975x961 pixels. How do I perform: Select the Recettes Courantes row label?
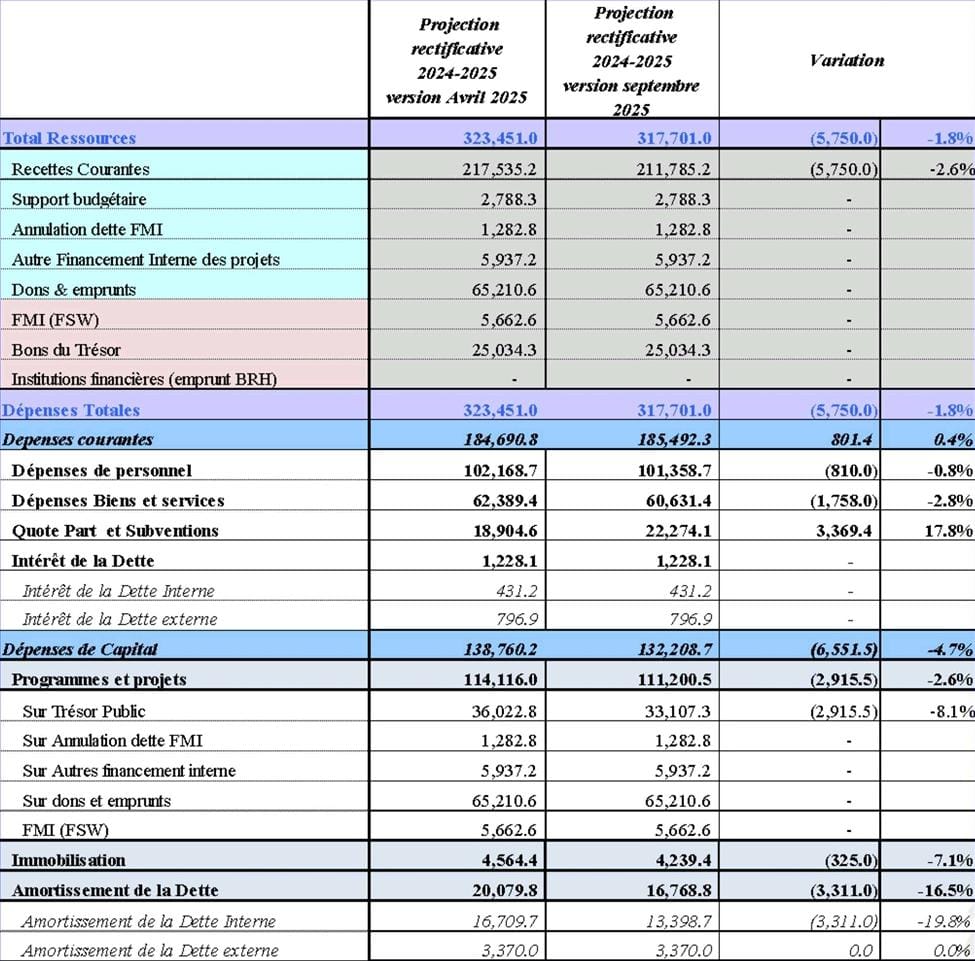(80, 170)
